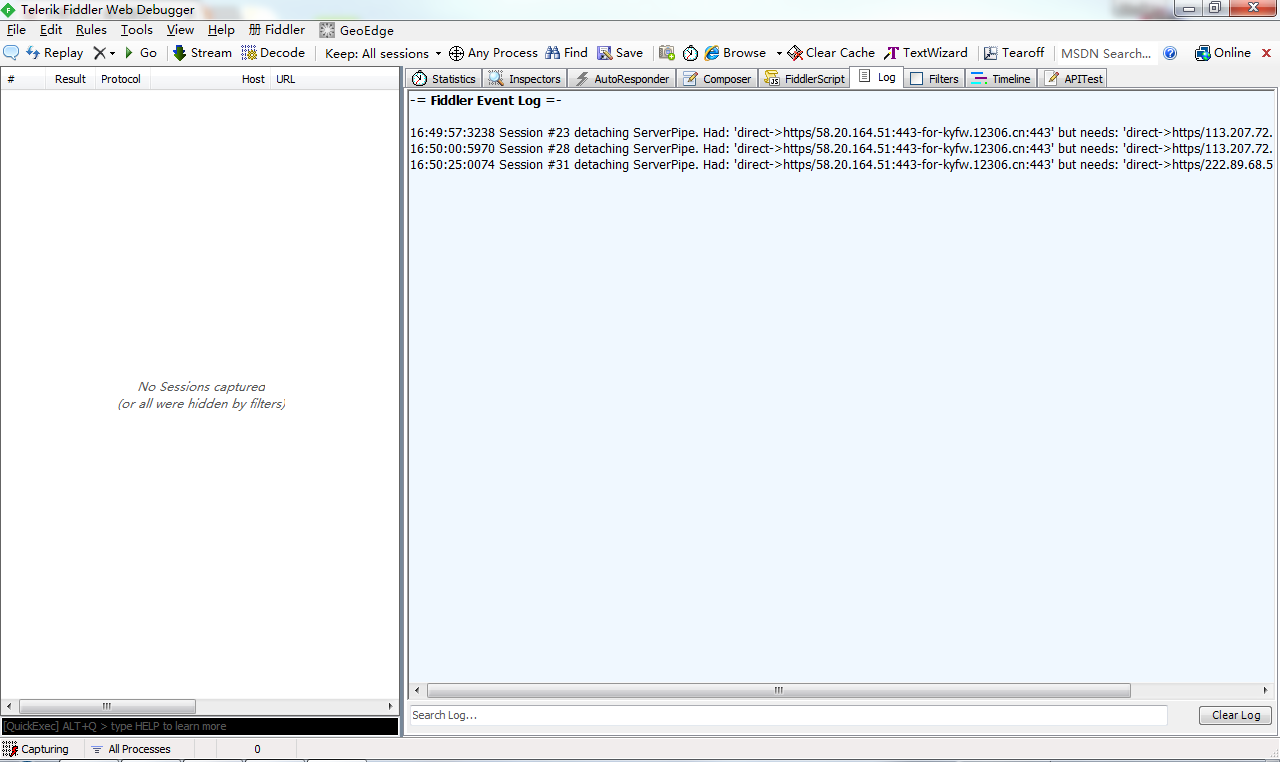This screenshot has width=1280, height=762.
Task: Click the Session #23 log entry
Action: (x=841, y=132)
